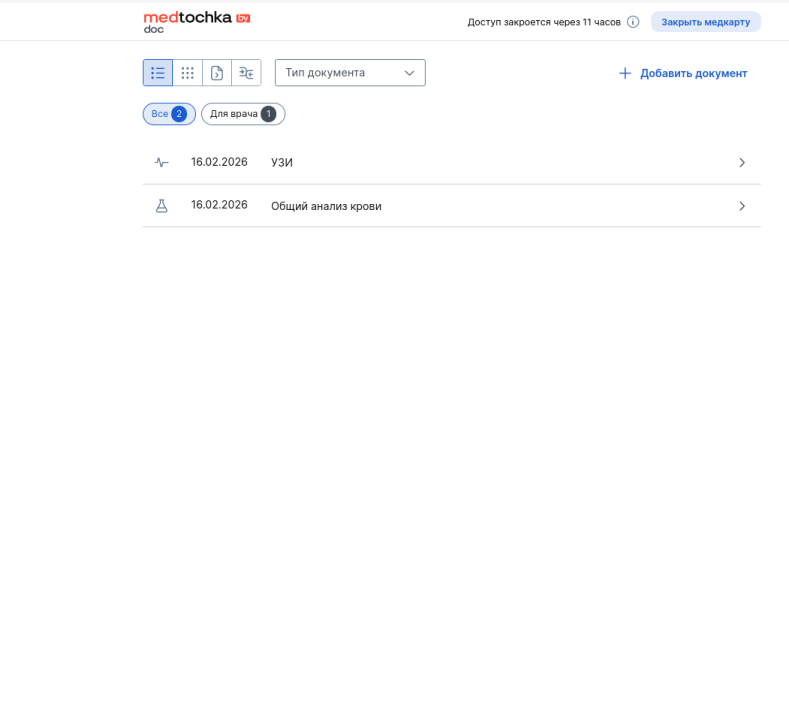Click the merge arrows view icon
The height and width of the screenshot is (715, 789).
[x=246, y=73]
